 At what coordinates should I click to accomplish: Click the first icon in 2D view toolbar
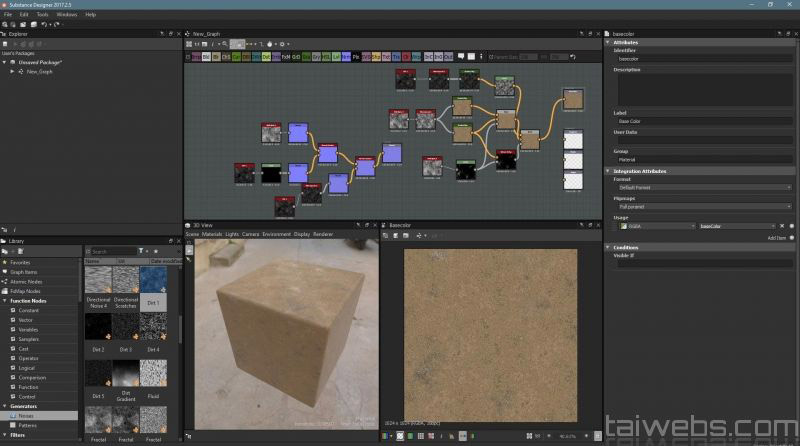(x=386, y=235)
